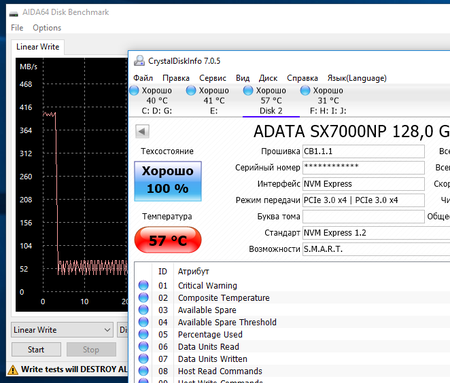
Task: Click the status orb beside Host Read Commands
Action: pyautogui.click(x=143, y=371)
